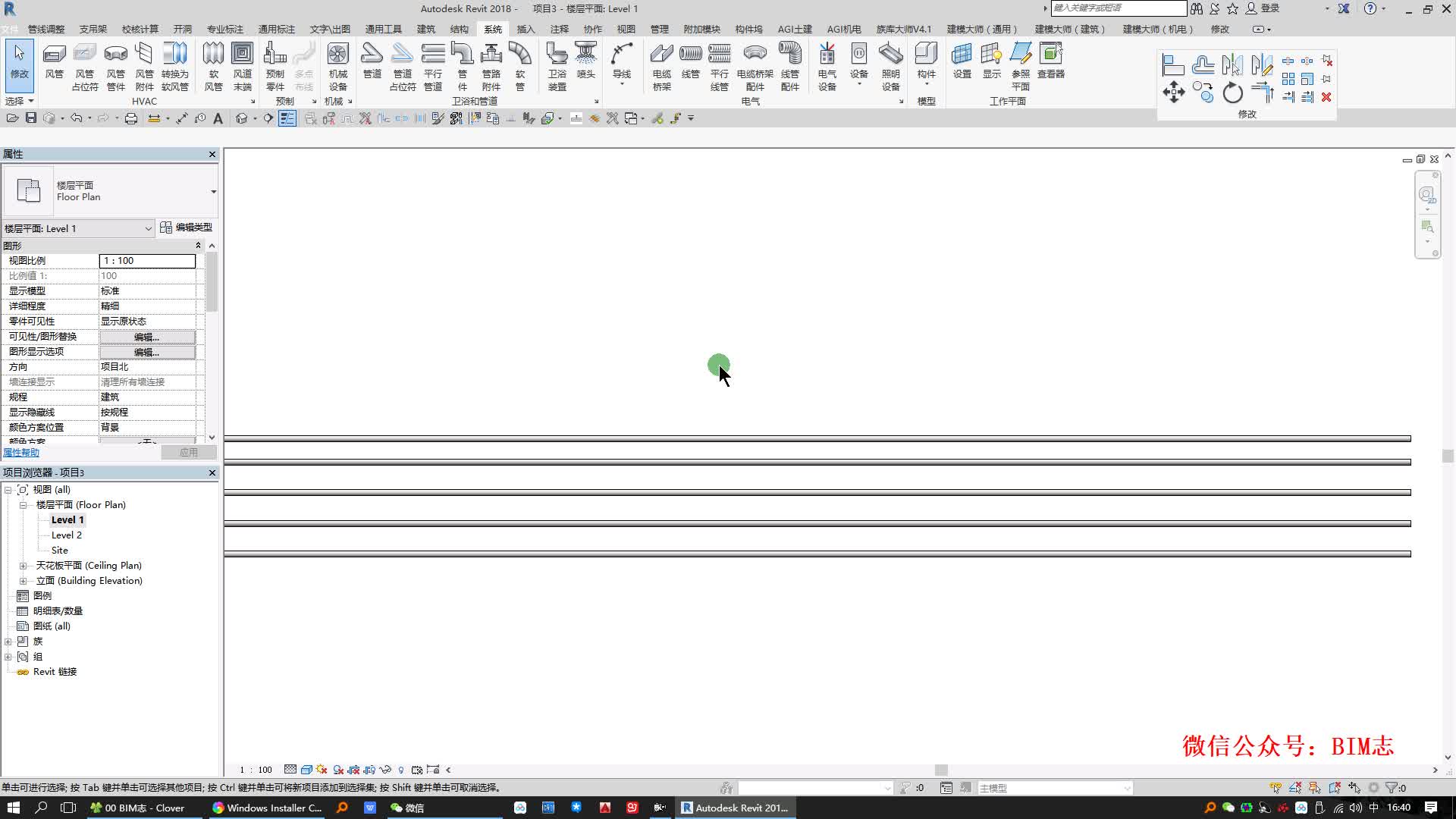The height and width of the screenshot is (819, 1456).
Task: Expand 天花板平面 (Ceiling Plan) tree node
Action: [23, 566]
